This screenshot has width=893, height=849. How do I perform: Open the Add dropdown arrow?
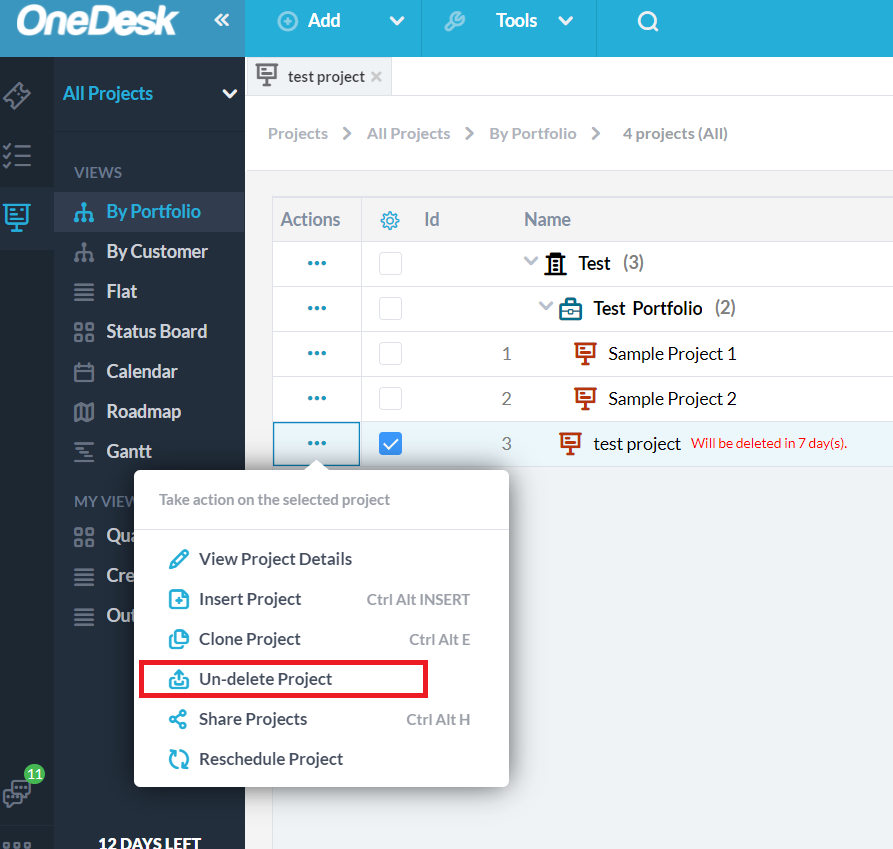[x=397, y=22]
